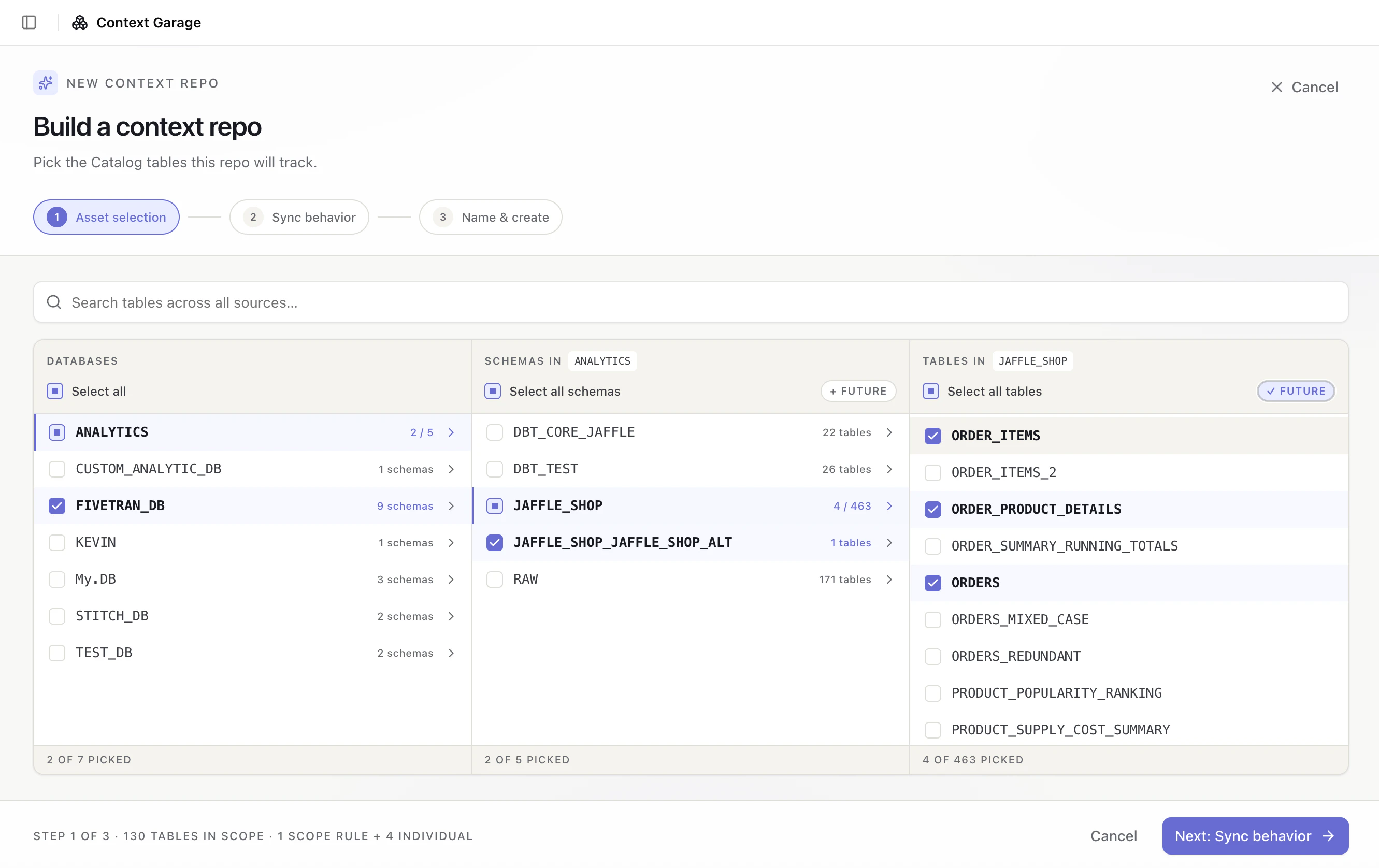This screenshot has height=868, width=1379.
Task: Go to the Name & create step
Action: [490, 217]
